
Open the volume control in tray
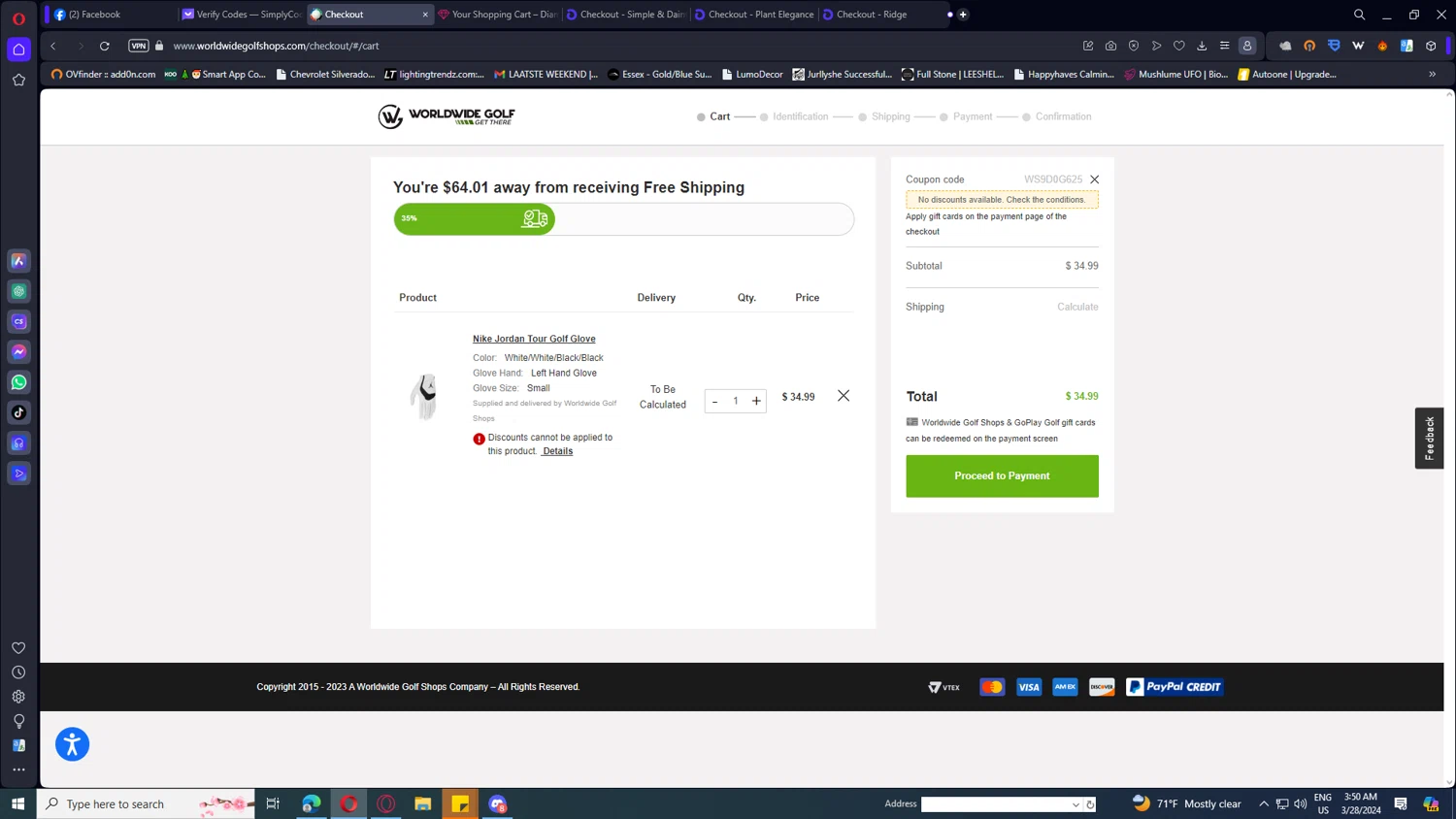click(x=1300, y=803)
